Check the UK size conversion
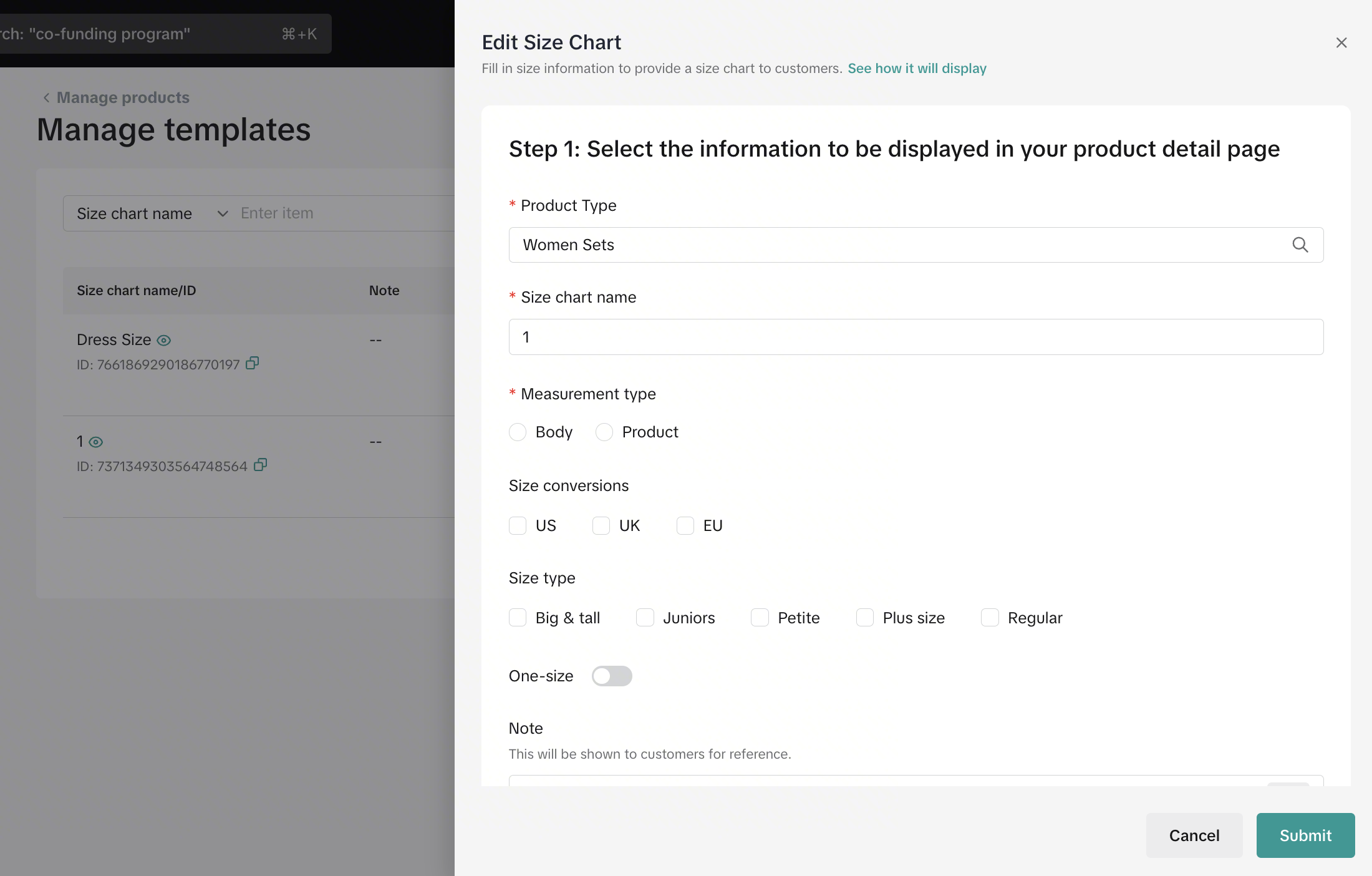 point(601,525)
